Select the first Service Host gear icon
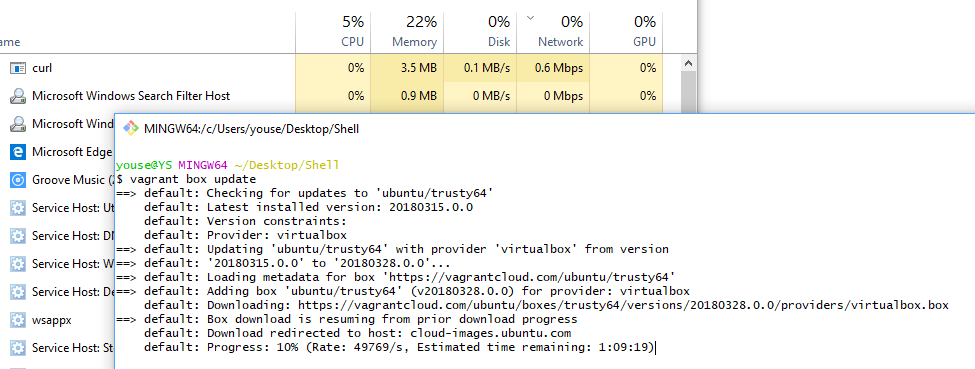The image size is (975, 369). pyautogui.click(x=18, y=208)
